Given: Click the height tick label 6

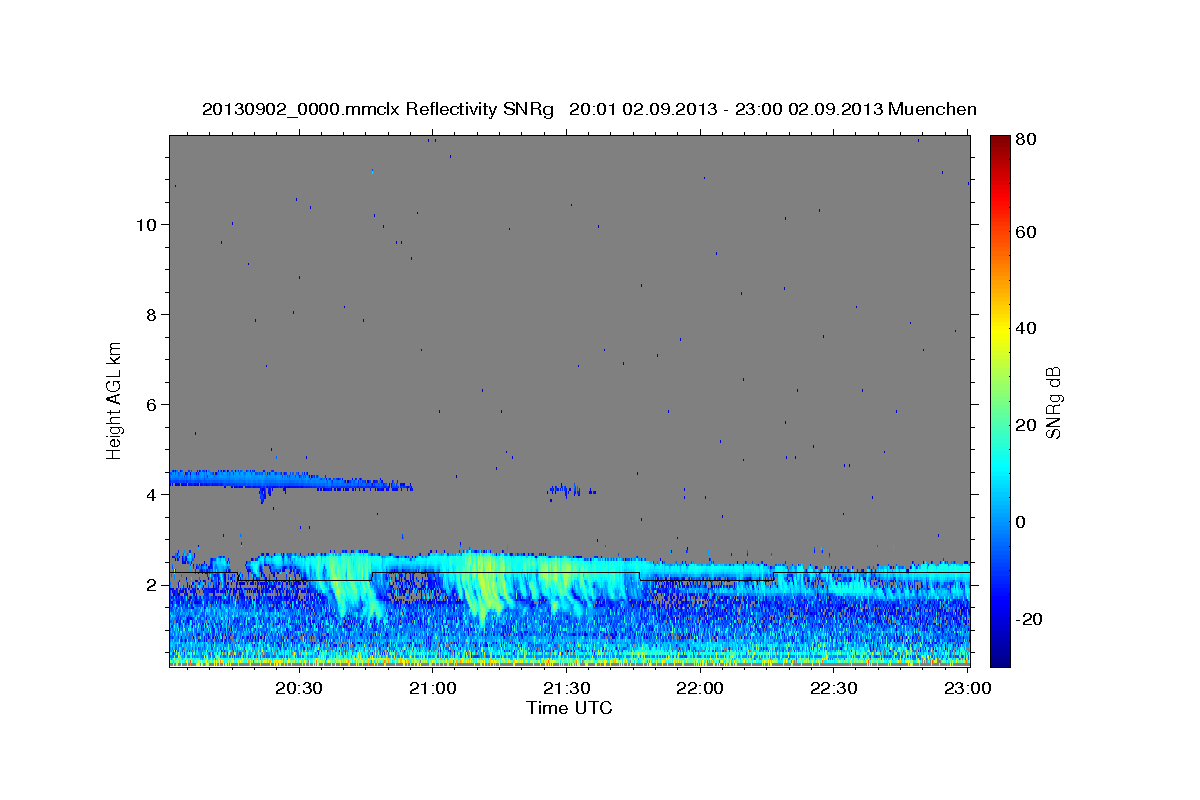Looking at the screenshot, I should pyautogui.click(x=149, y=405).
